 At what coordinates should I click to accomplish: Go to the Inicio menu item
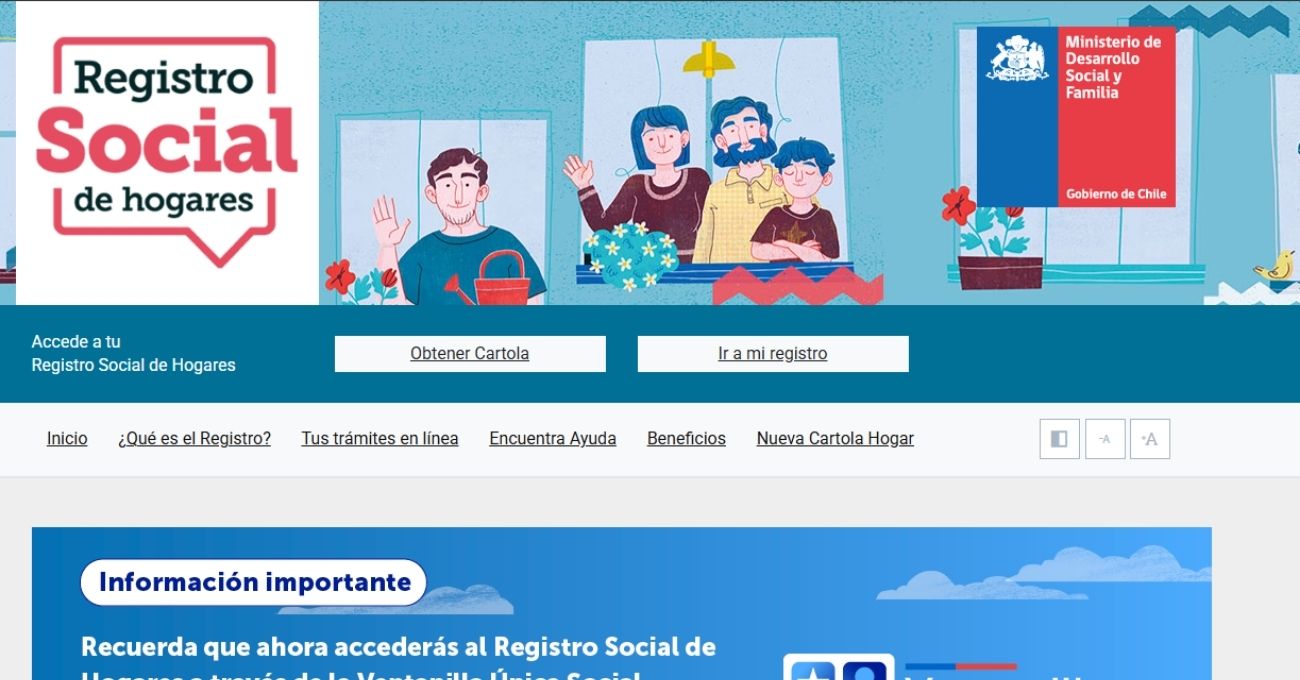[67, 439]
